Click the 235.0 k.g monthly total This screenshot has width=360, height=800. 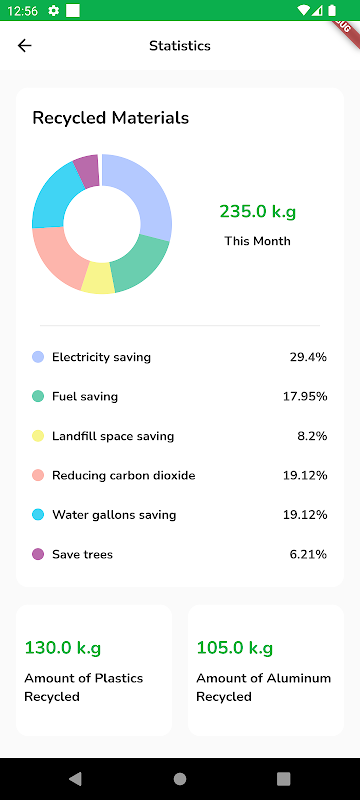(x=258, y=211)
